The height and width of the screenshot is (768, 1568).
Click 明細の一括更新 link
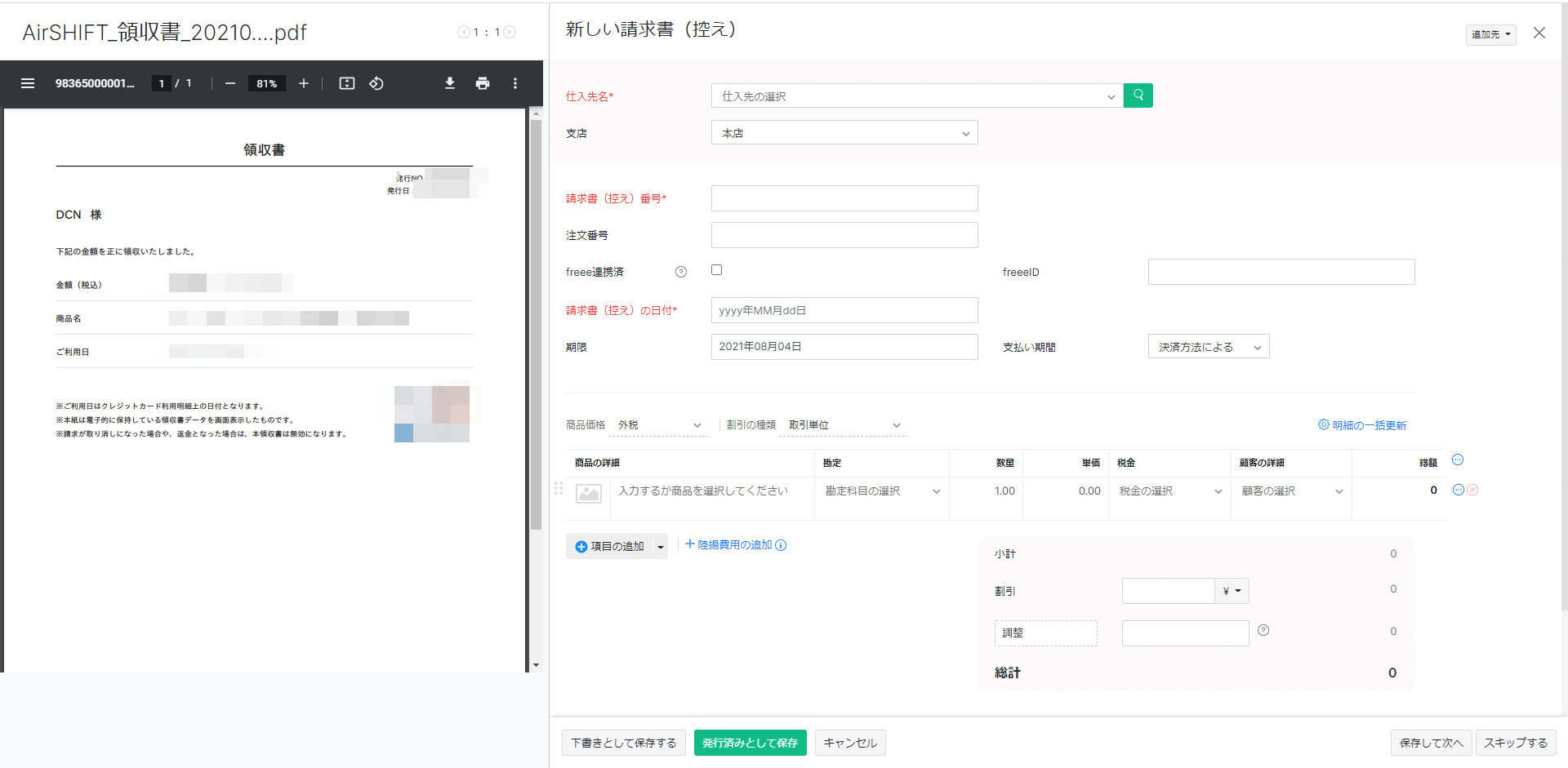pos(1362,425)
